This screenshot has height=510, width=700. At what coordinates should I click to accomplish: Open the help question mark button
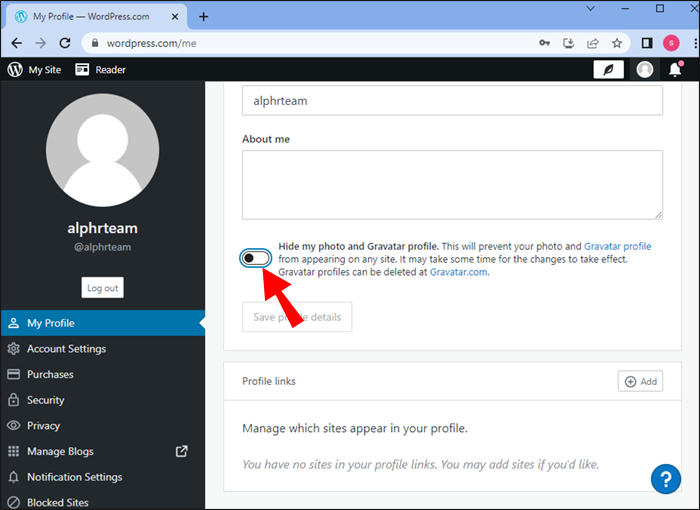click(x=666, y=479)
